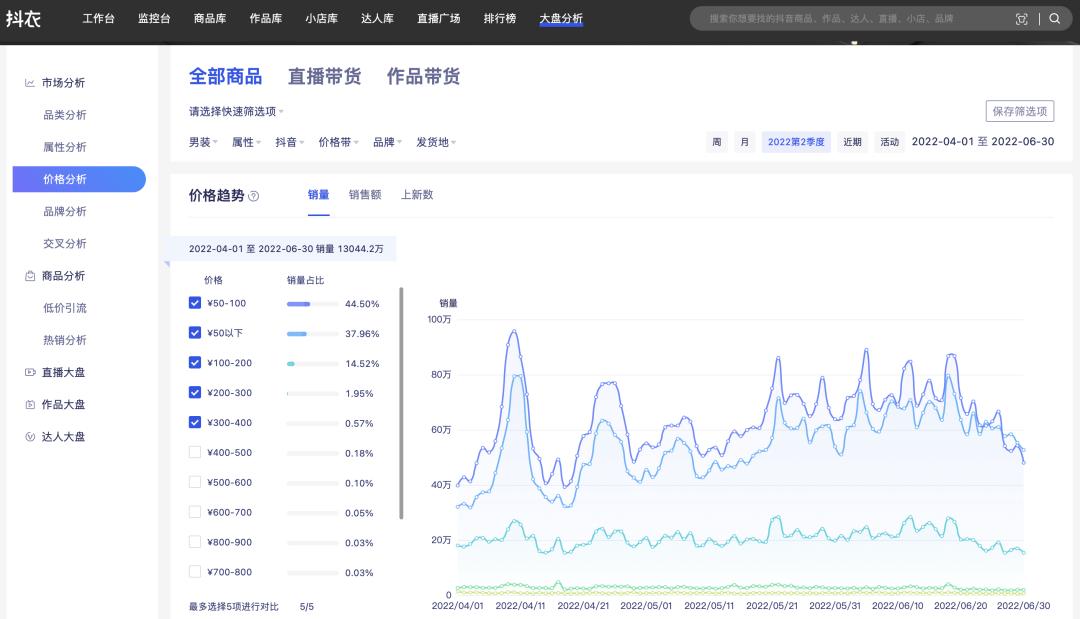
Task: Click the magnifier search icon
Action: click(1053, 17)
